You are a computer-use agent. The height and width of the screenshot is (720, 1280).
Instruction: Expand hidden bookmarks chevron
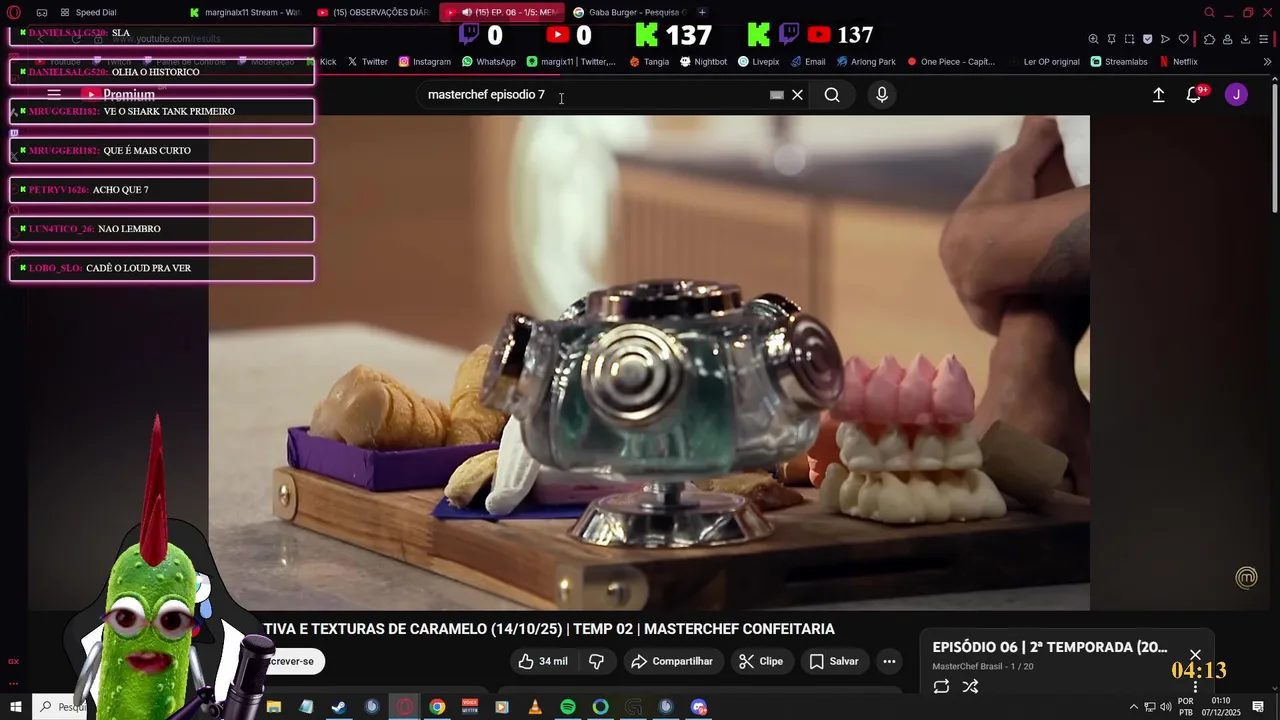tap(1267, 62)
